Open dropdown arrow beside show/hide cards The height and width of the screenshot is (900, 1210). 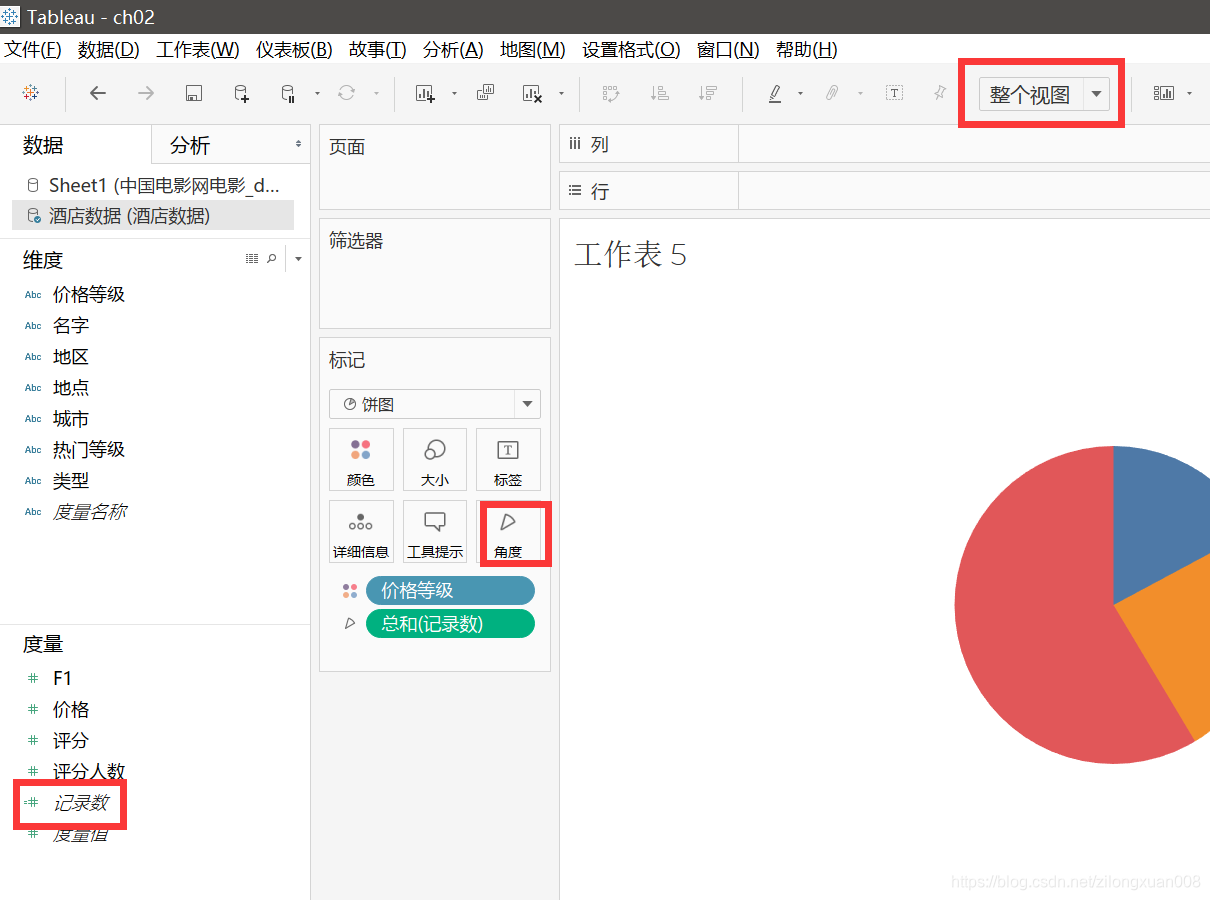click(x=1189, y=94)
